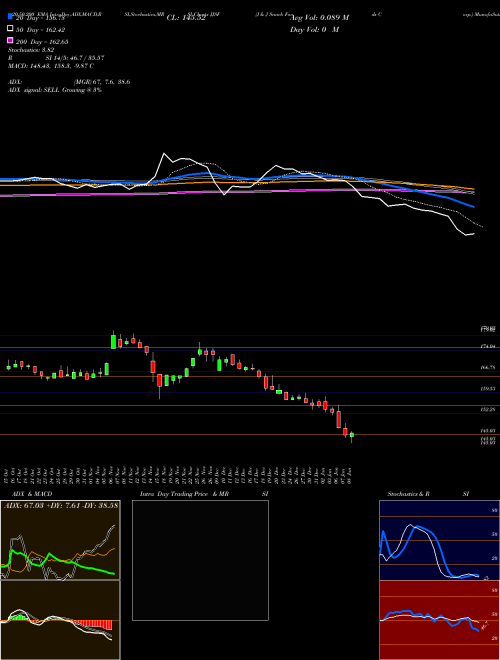Image resolution: width=500 pixels, height=660 pixels.
Task: Click the 'Stochastics & R' panel title
Action: click(x=408, y=494)
